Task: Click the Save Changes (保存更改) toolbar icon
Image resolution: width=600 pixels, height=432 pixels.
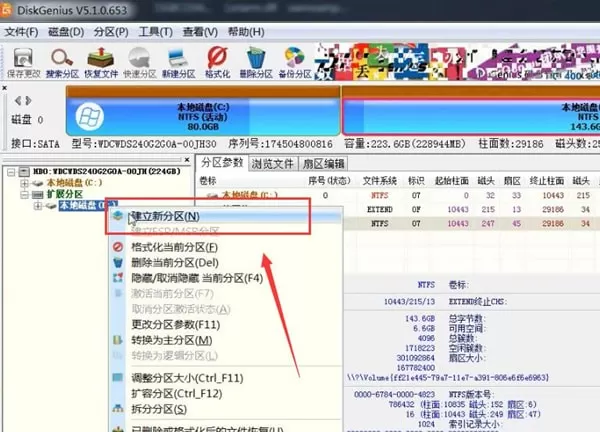Action: point(23,62)
